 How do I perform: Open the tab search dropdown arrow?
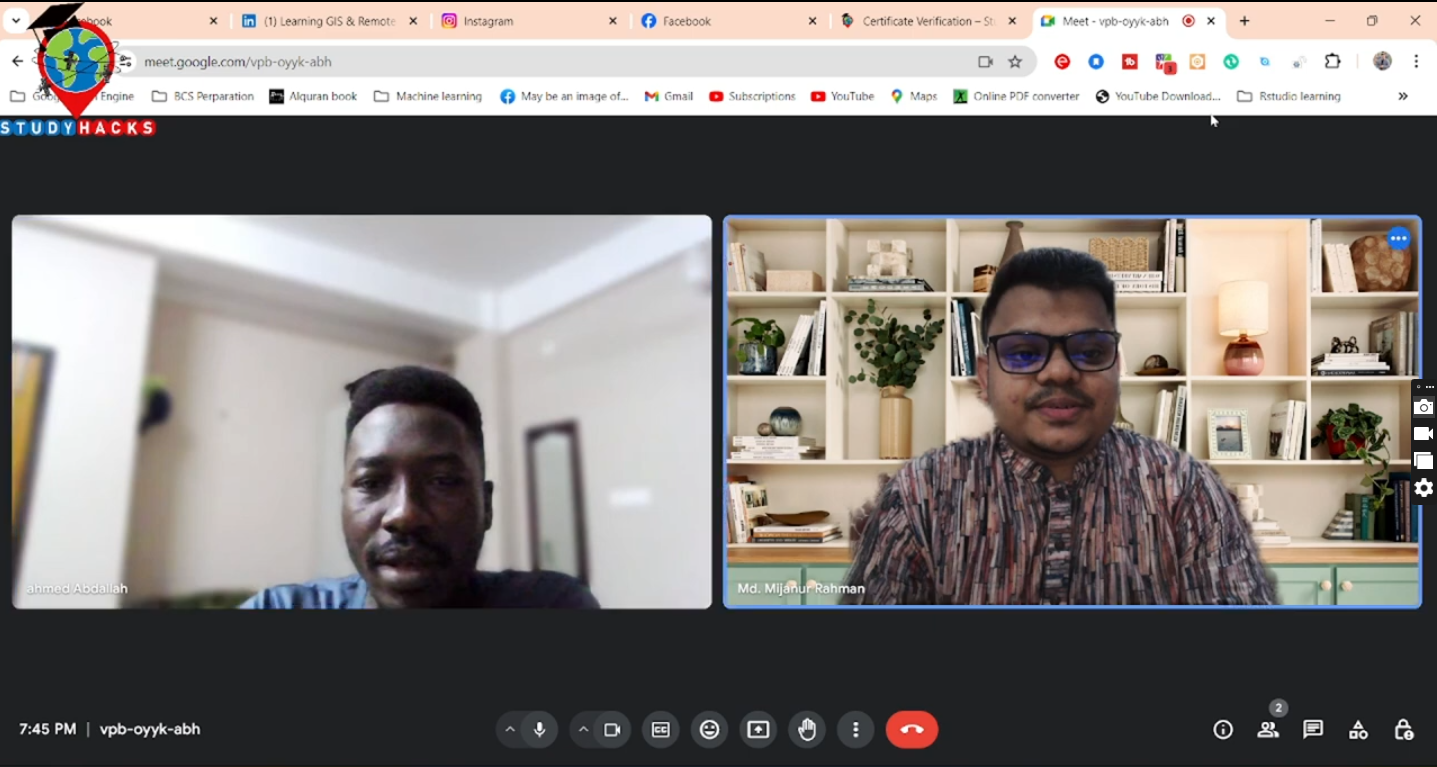[x=16, y=21]
